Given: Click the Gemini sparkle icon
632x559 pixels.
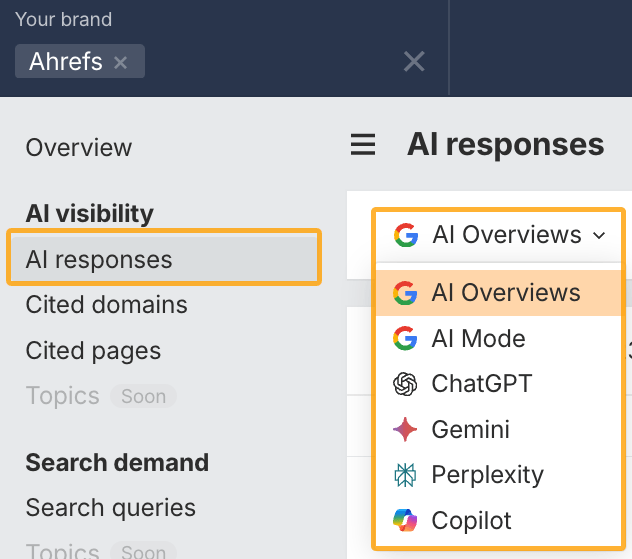Looking at the screenshot, I should click(405, 430).
